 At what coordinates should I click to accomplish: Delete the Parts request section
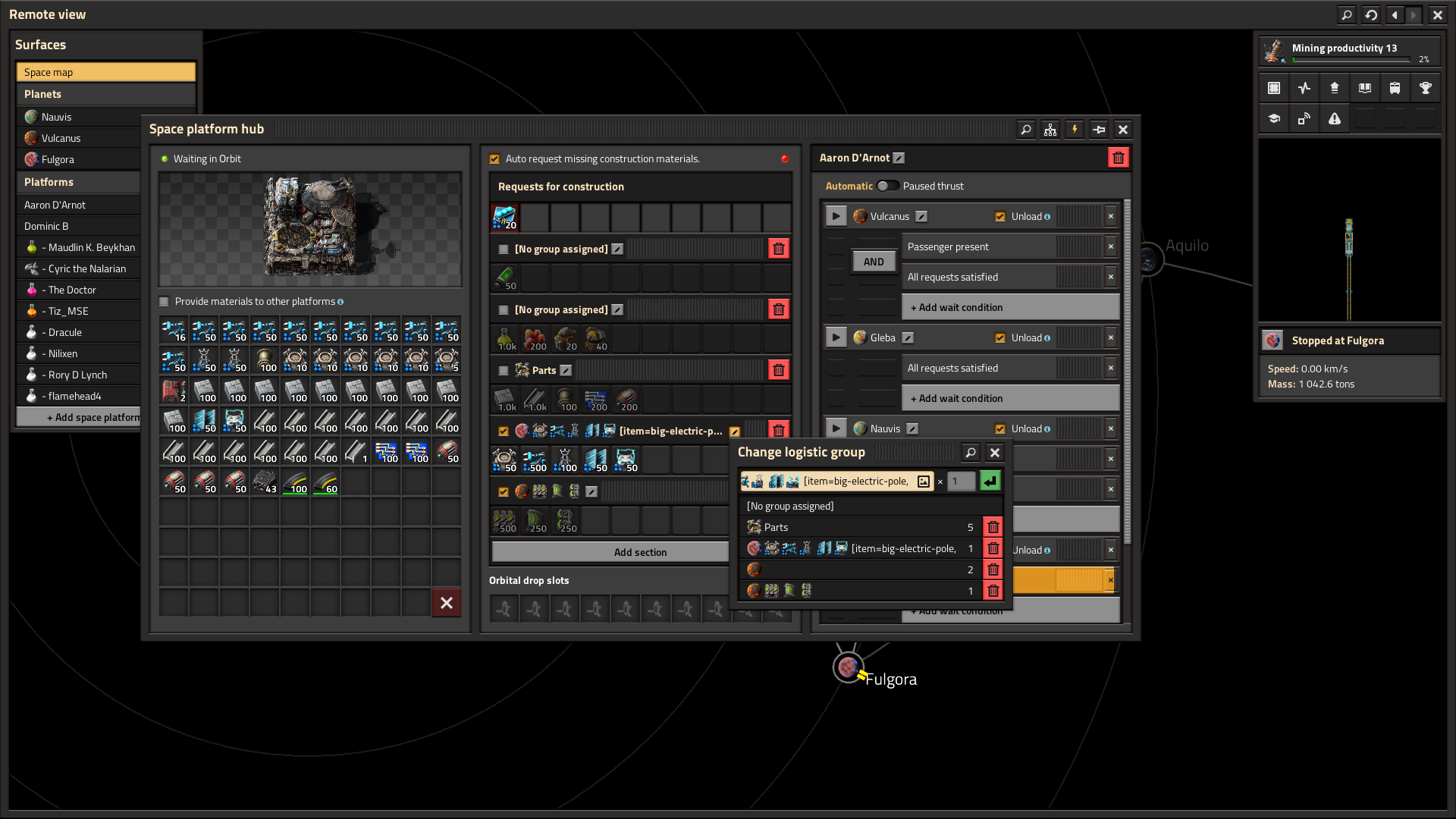click(779, 370)
